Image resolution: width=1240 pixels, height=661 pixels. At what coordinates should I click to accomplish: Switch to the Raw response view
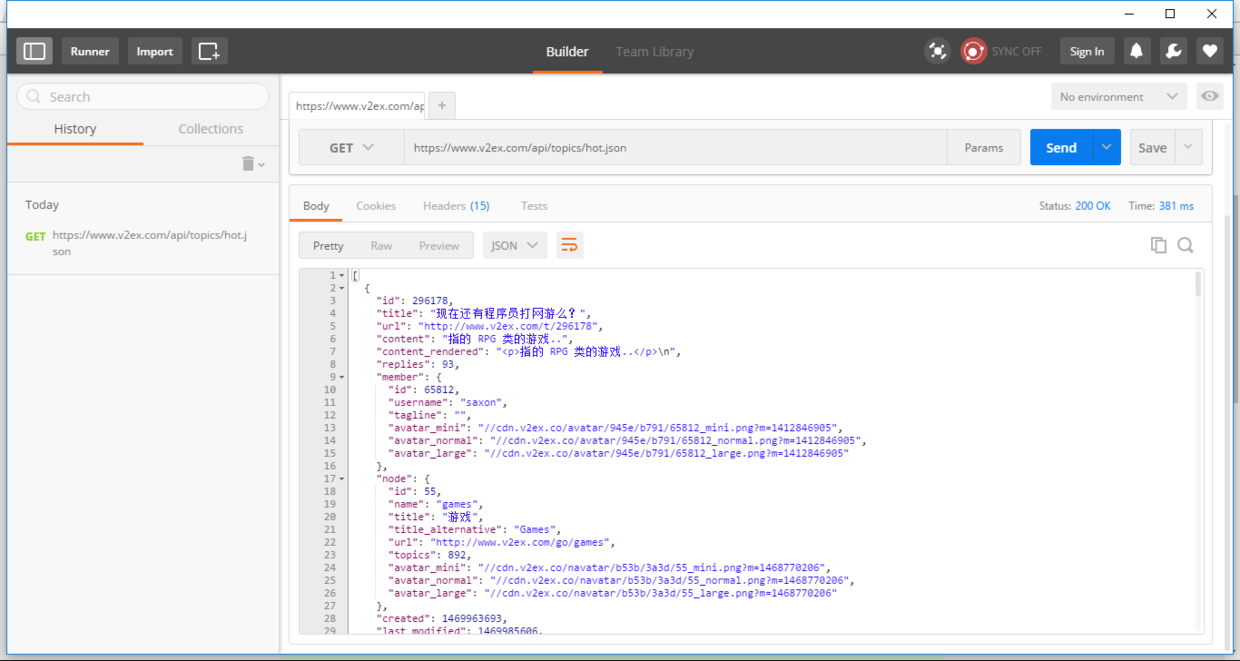pos(381,245)
